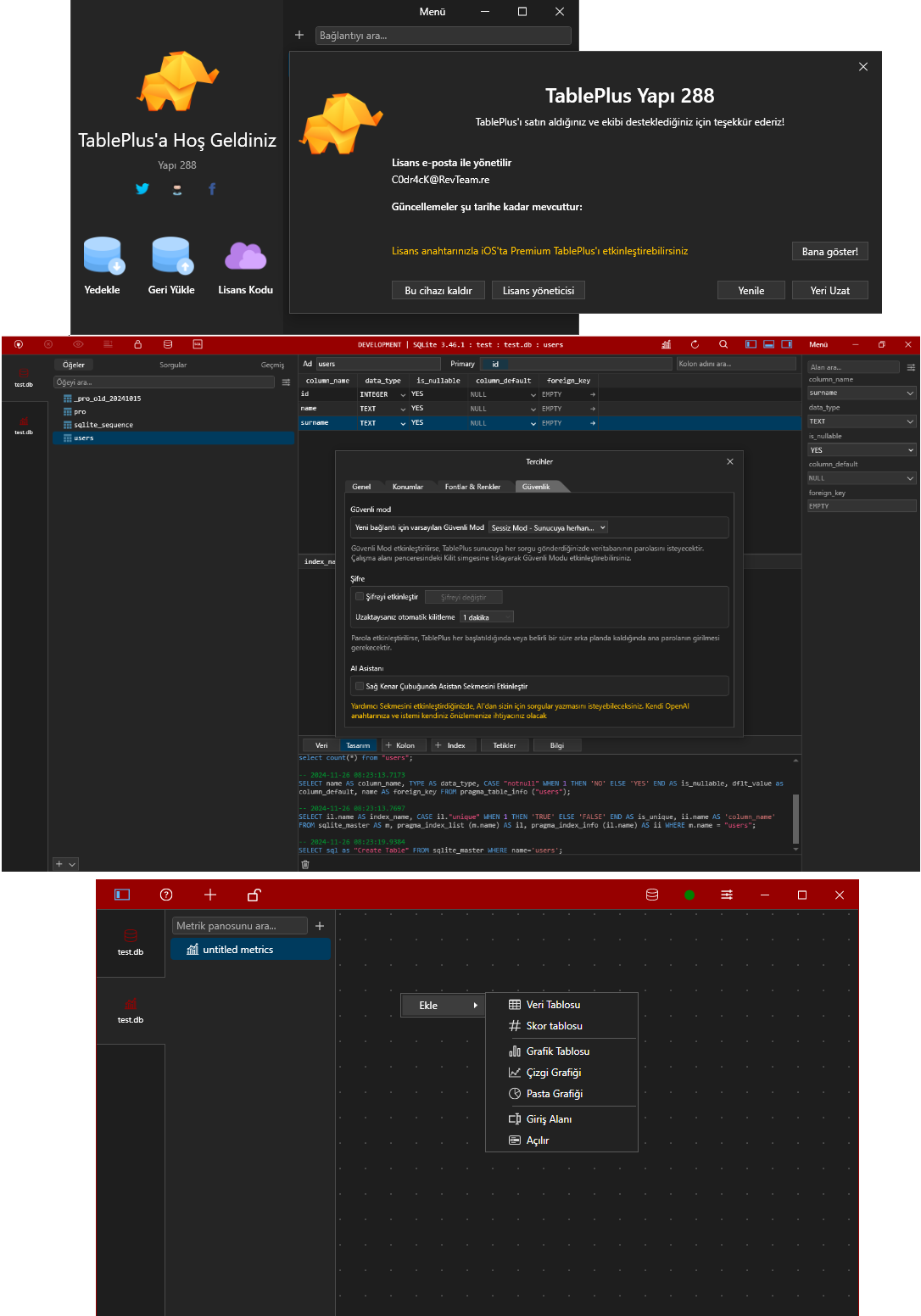
Task: Click the Metrik panosunu ara search field
Action: click(240, 926)
